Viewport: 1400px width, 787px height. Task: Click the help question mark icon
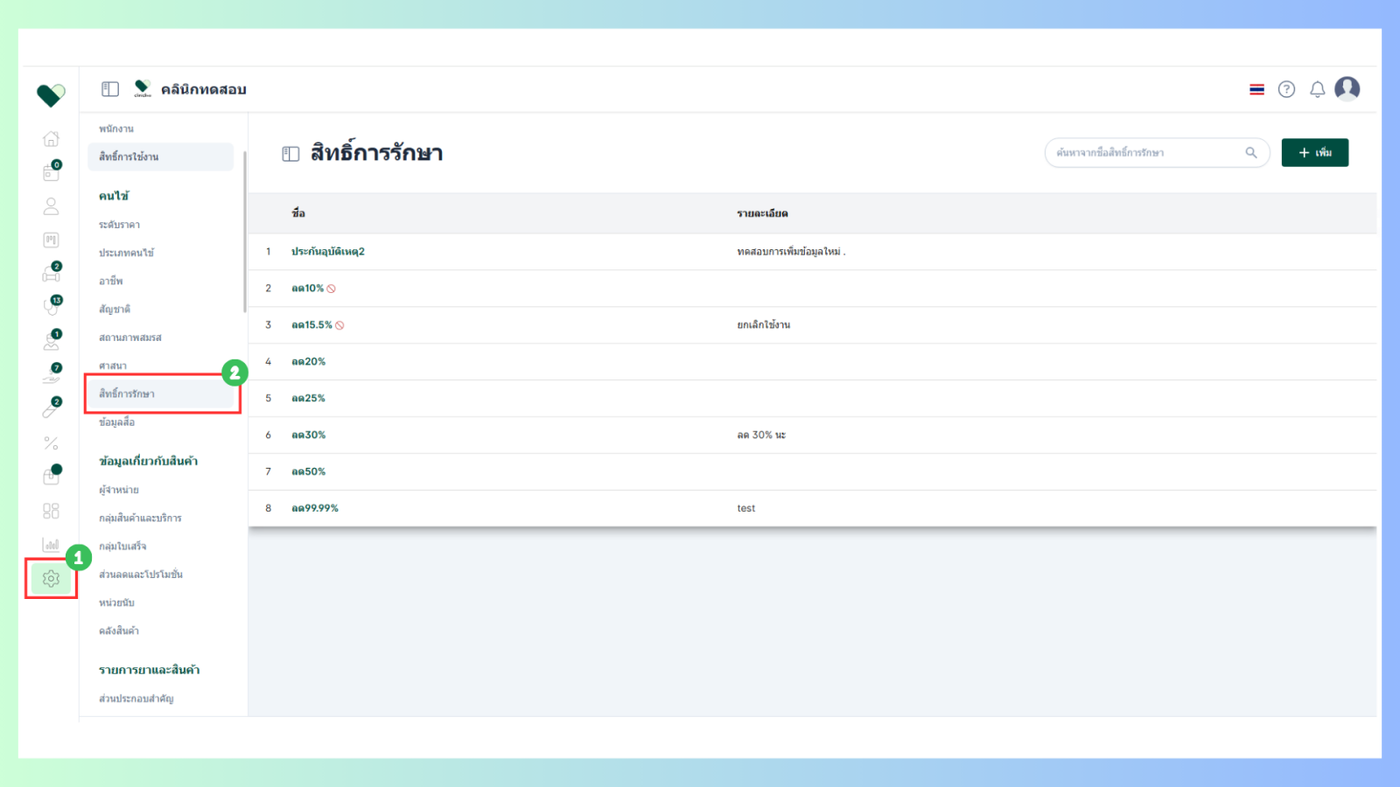tap(1287, 89)
